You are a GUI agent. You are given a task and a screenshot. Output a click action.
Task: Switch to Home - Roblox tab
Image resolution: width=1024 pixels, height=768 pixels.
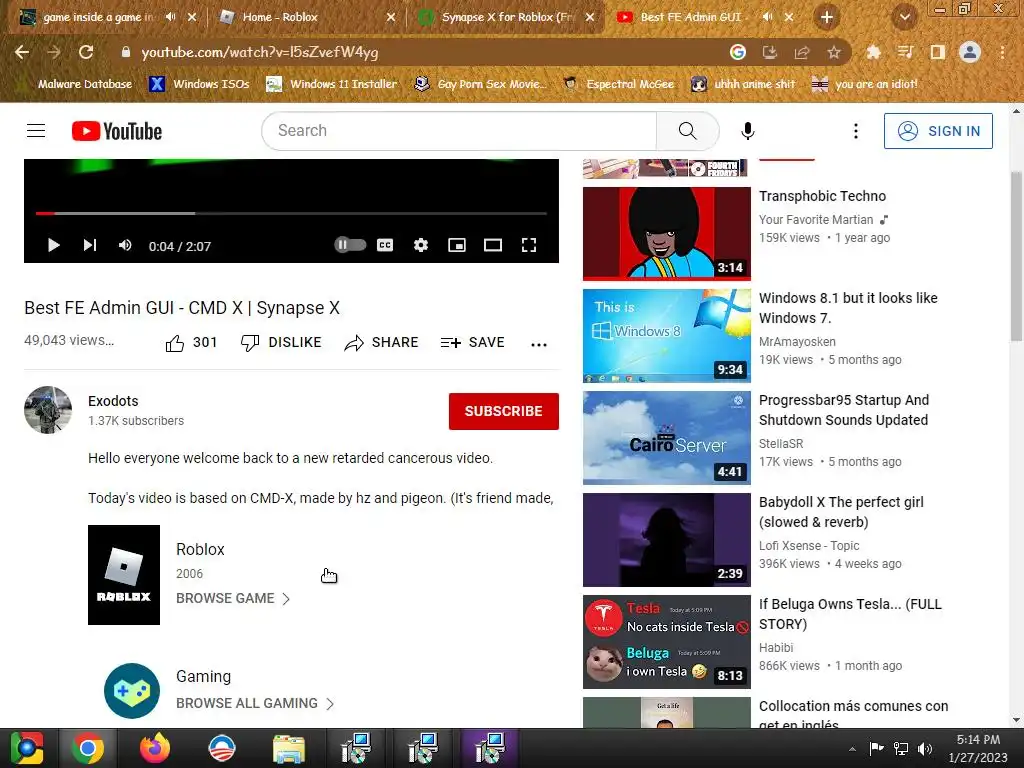coord(307,17)
